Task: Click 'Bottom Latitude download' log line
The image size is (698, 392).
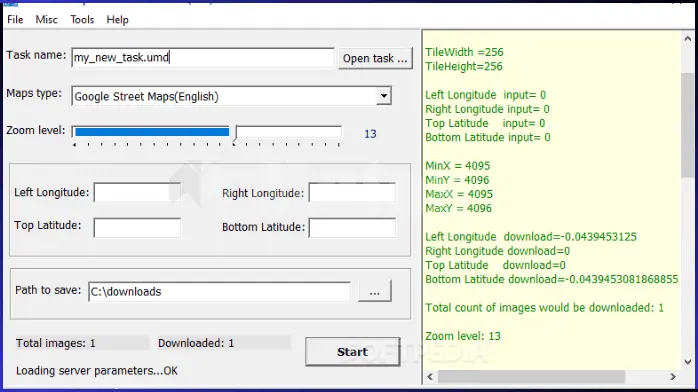Action: coord(552,279)
